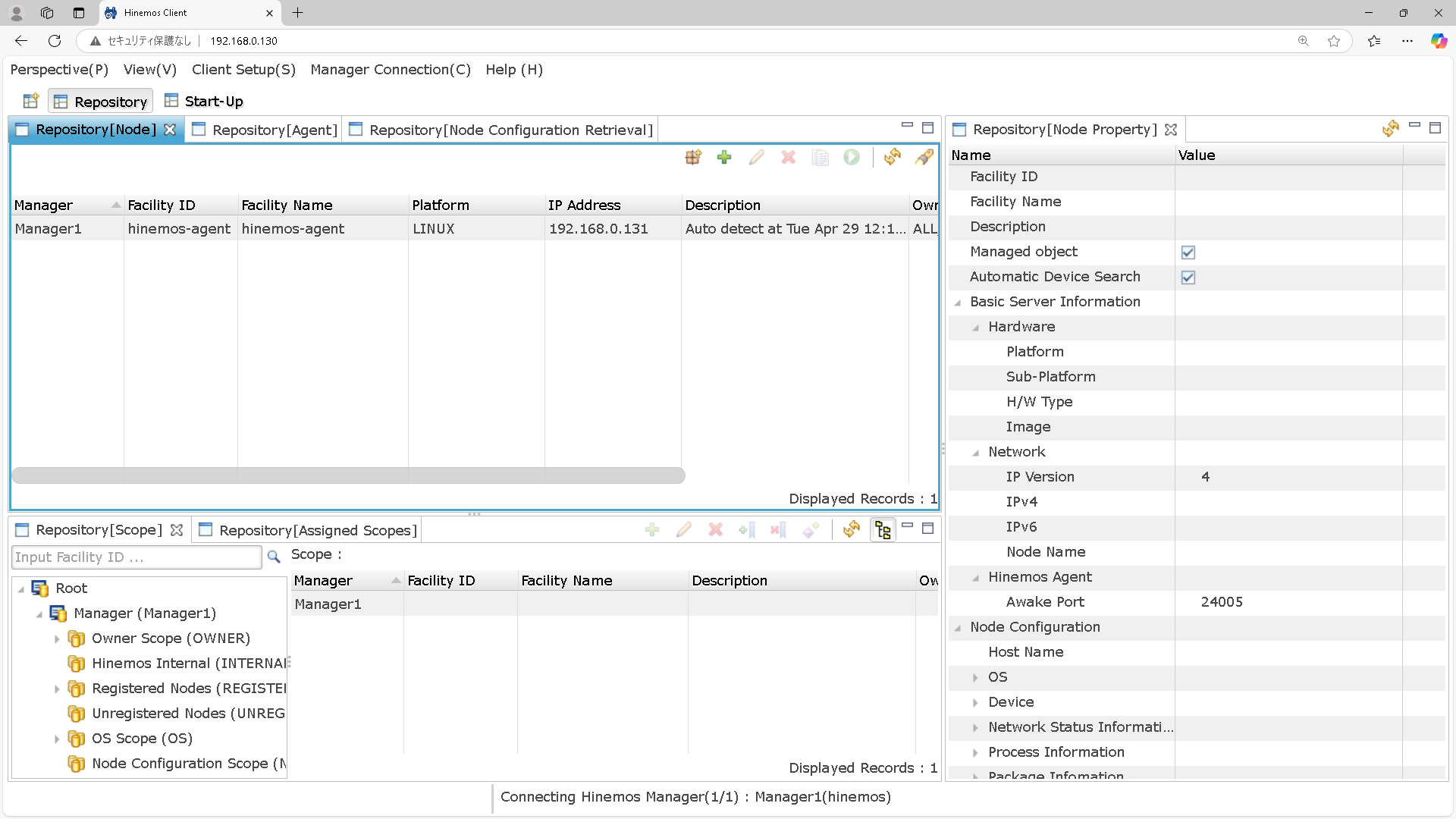Expand the OS property group
The height and width of the screenshot is (819, 1456).
pos(976,677)
